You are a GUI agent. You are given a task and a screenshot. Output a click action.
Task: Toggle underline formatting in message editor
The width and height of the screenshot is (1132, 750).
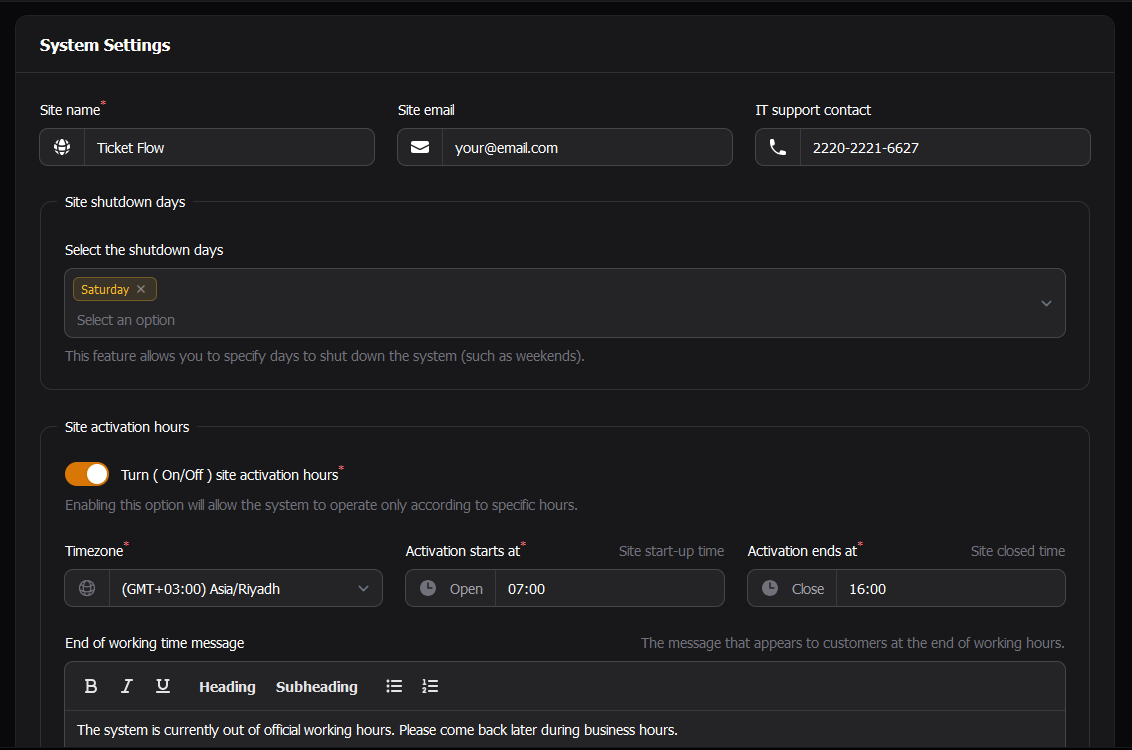coord(163,686)
